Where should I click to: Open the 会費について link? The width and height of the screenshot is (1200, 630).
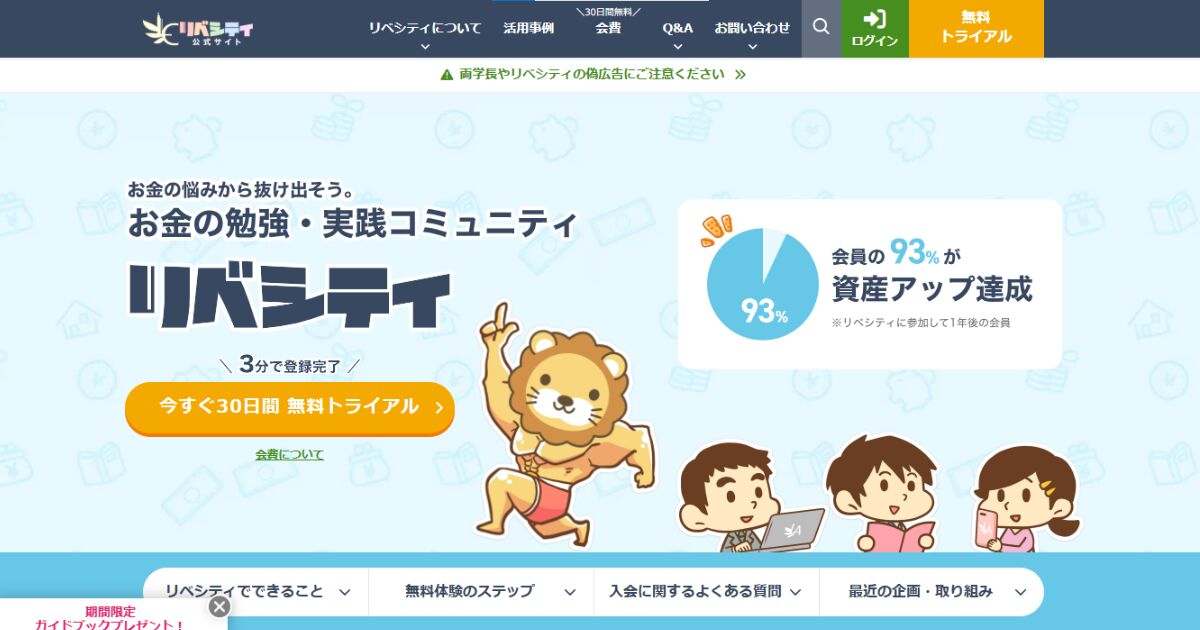tap(290, 454)
